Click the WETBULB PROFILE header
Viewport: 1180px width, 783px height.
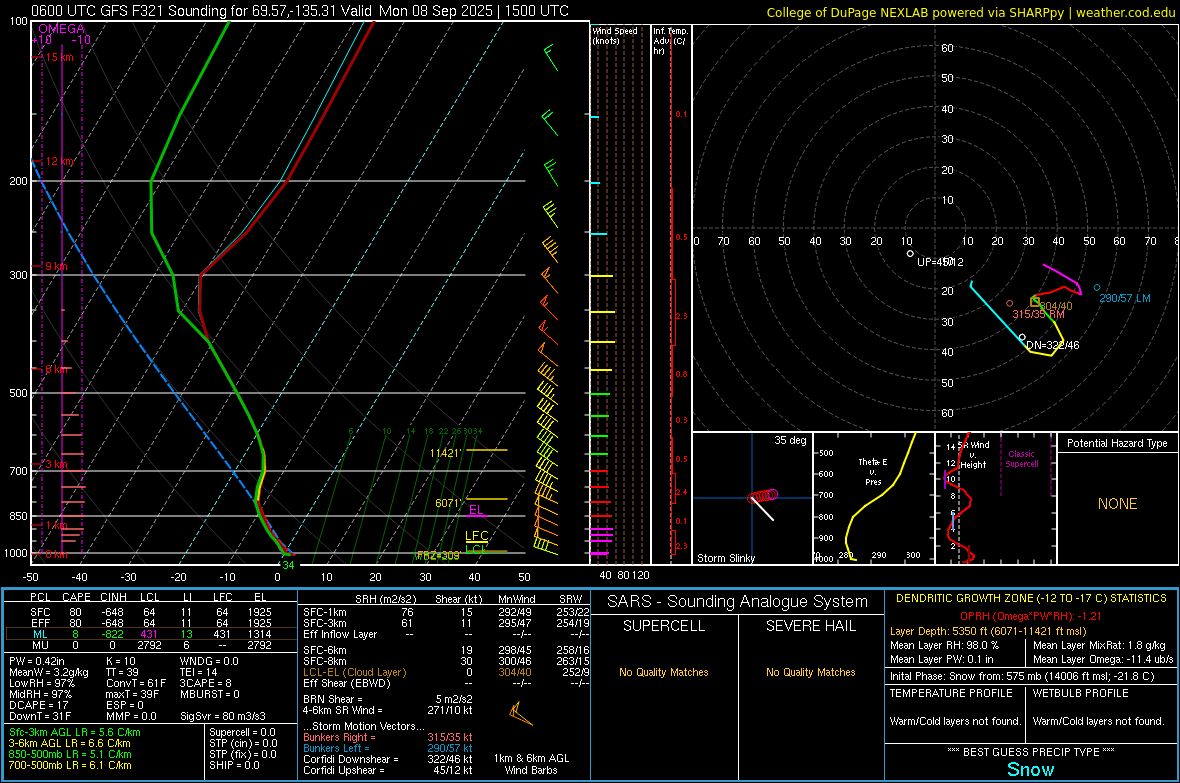(1080, 693)
